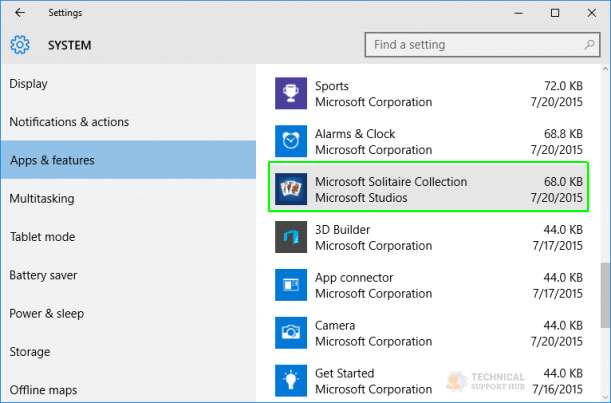Screen dimensions: 611x403
Task: Maximize the Settings window
Action: click(555, 13)
